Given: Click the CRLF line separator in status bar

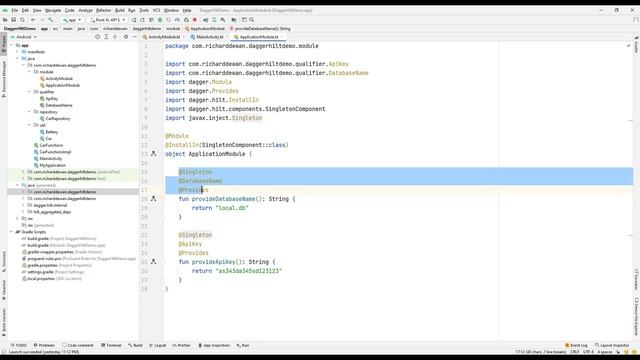Looking at the screenshot, I should pos(574,352).
